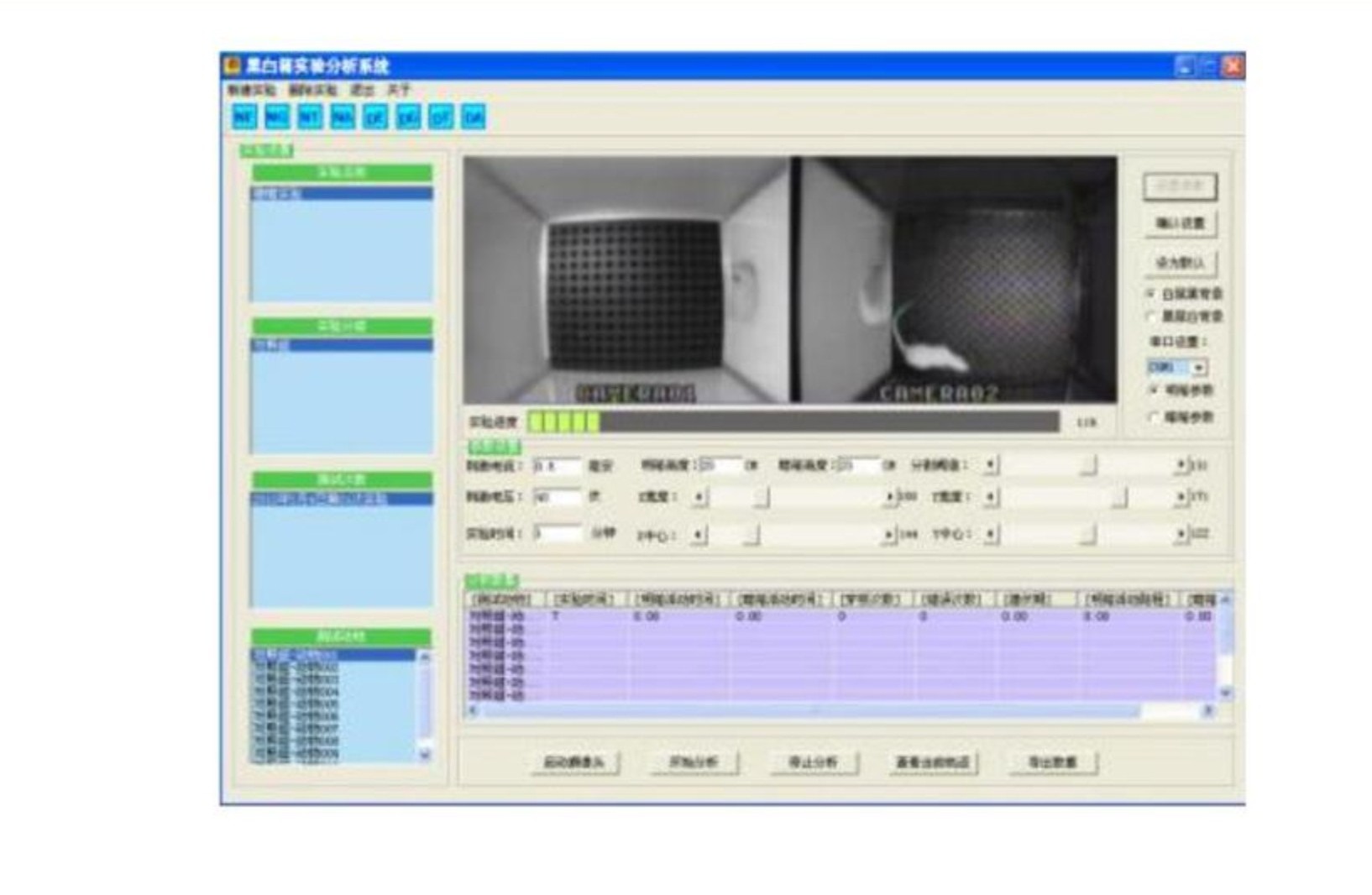Click the 实验时间 minutes input field
This screenshot has height=895, width=1372.
[557, 533]
